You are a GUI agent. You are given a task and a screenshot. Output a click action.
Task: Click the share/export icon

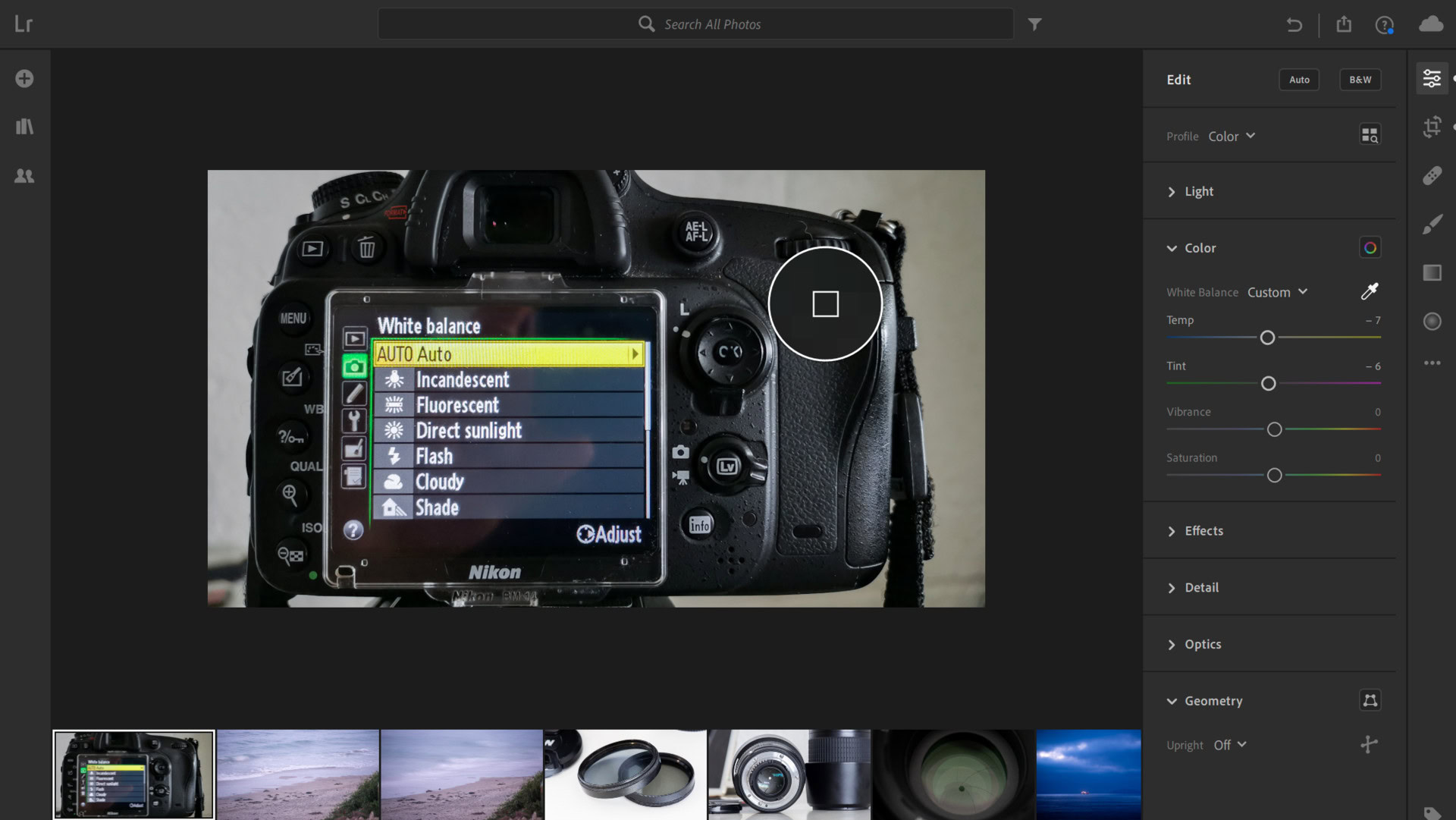point(1344,24)
